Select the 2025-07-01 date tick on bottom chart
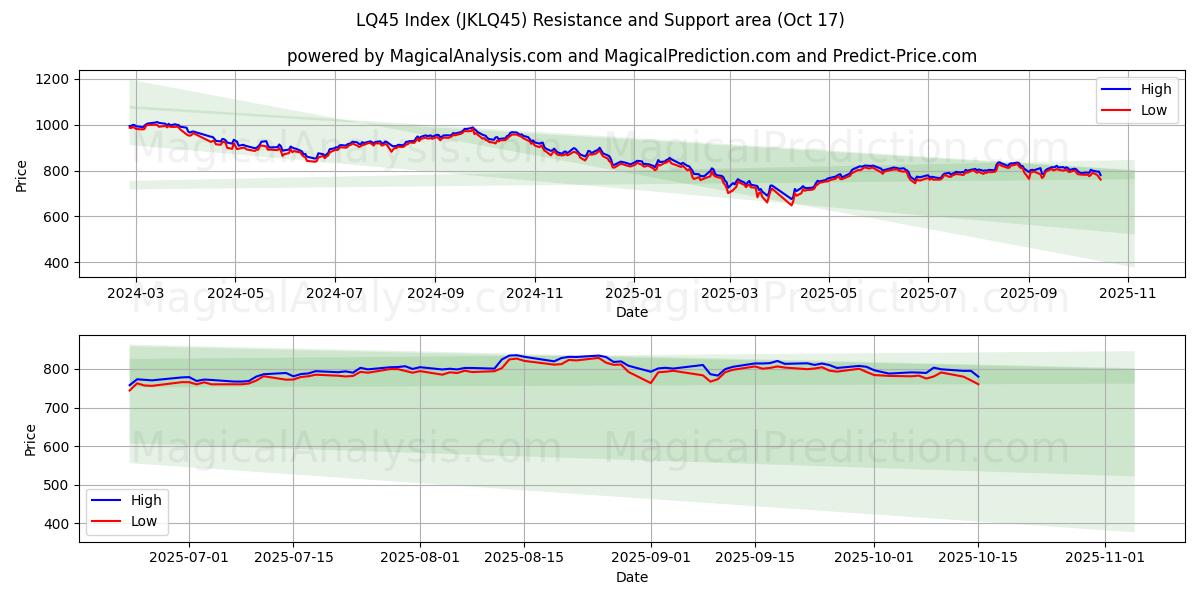Viewport: 1200px width, 600px height. (189, 558)
